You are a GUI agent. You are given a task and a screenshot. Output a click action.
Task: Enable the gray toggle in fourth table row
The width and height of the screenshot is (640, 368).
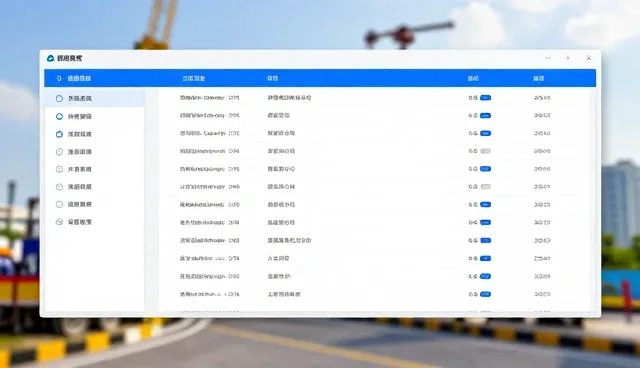click(485, 151)
